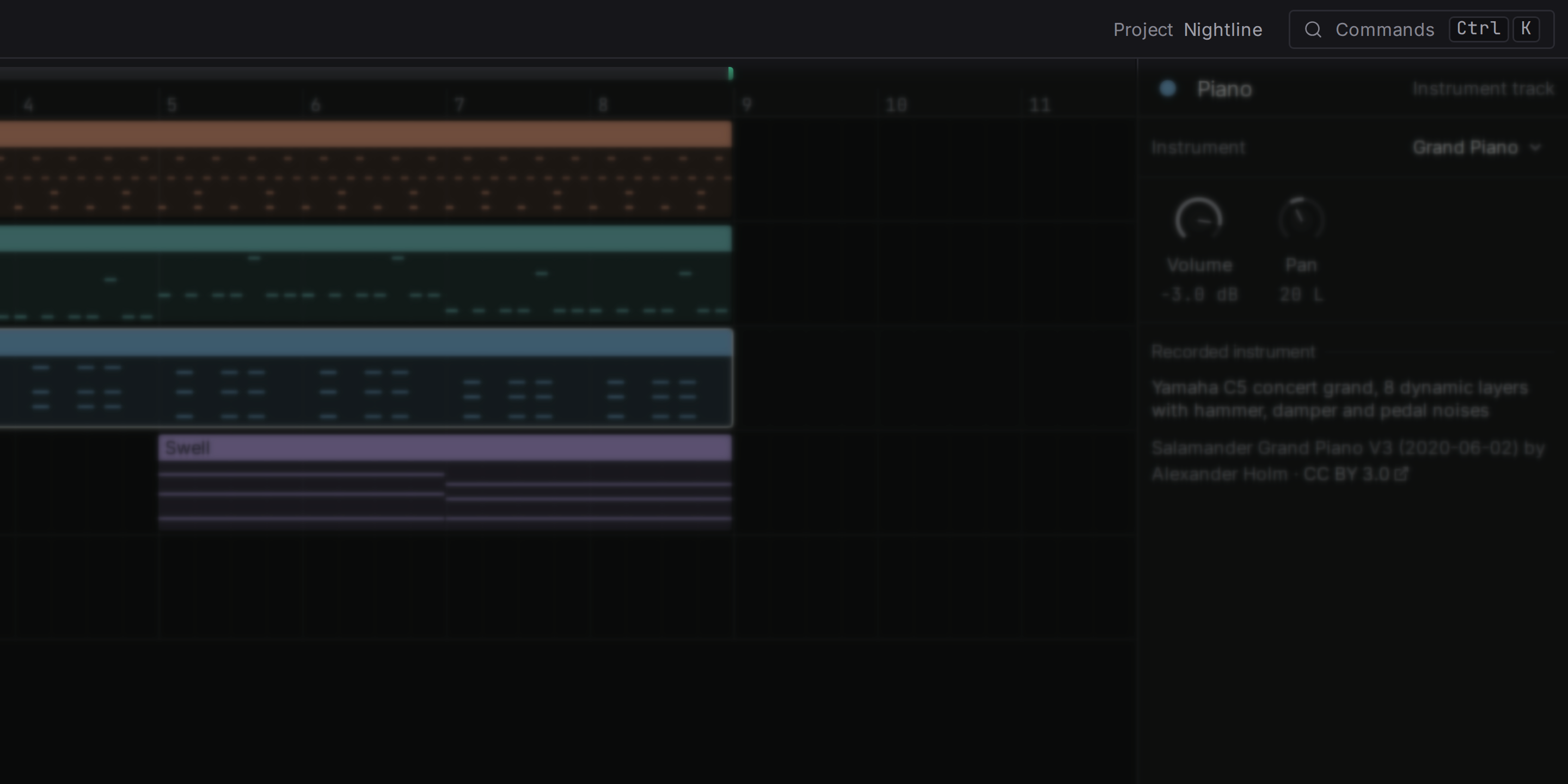This screenshot has width=1568, height=784.
Task: Click the Nightline project name
Action: tap(1223, 29)
